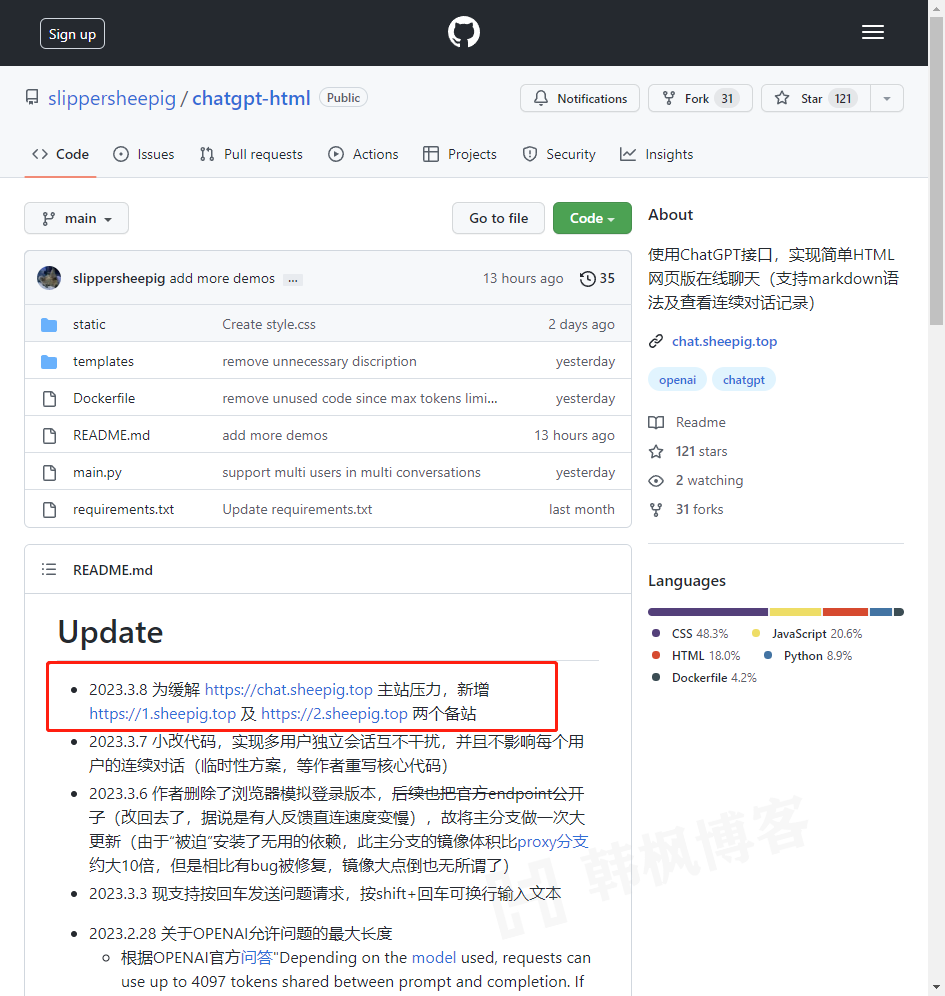Click the Go to file button
945x996 pixels.
point(498,218)
